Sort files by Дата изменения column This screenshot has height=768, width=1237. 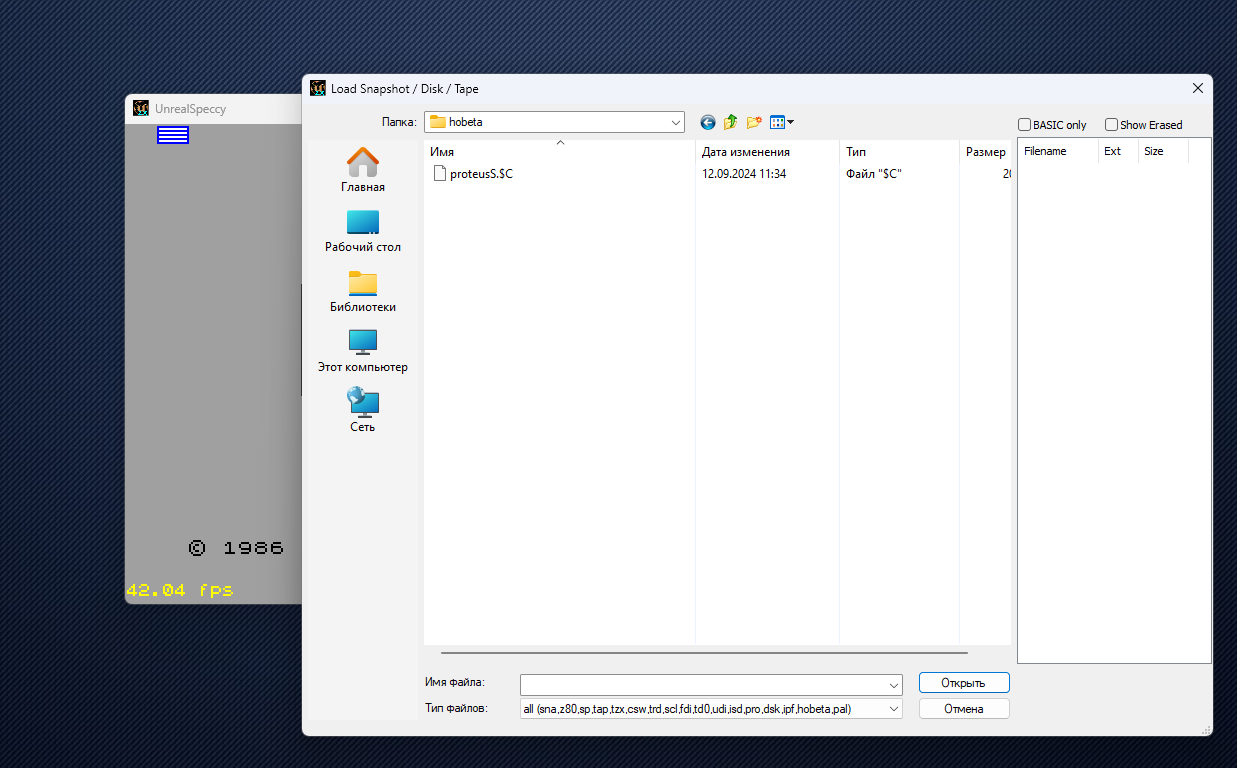tap(767, 152)
